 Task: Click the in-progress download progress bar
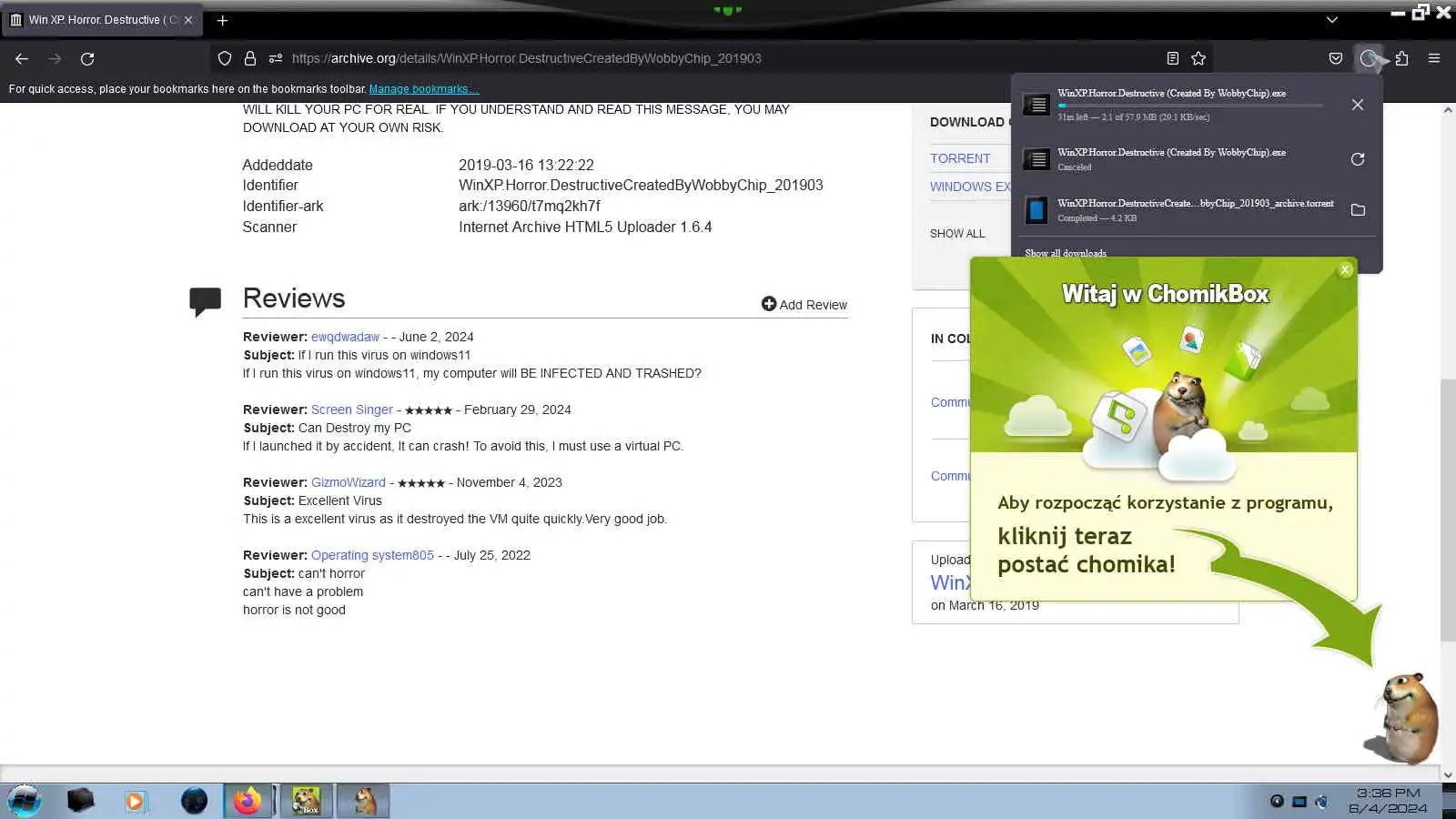tap(1190, 106)
